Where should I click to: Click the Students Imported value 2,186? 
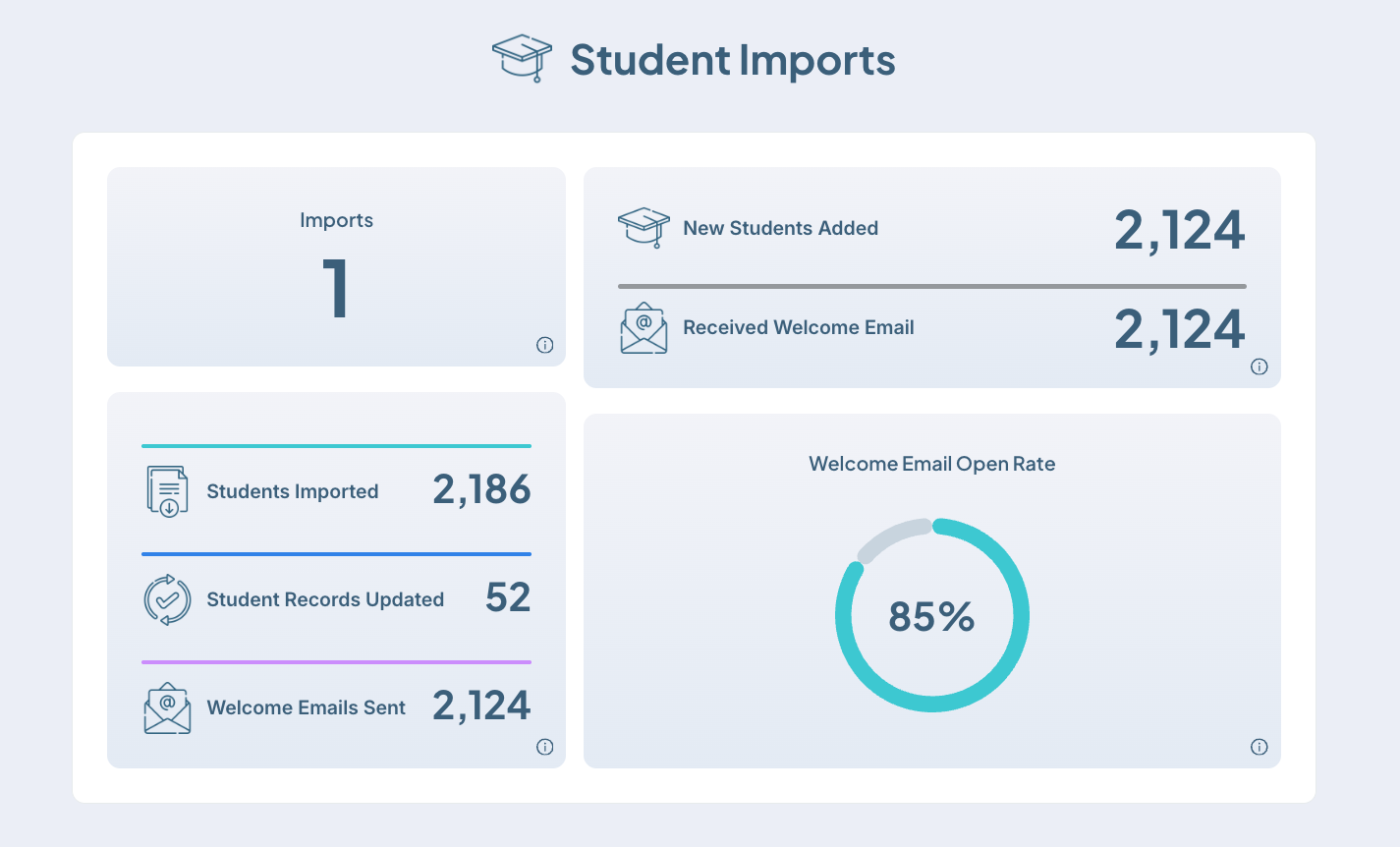tap(481, 489)
